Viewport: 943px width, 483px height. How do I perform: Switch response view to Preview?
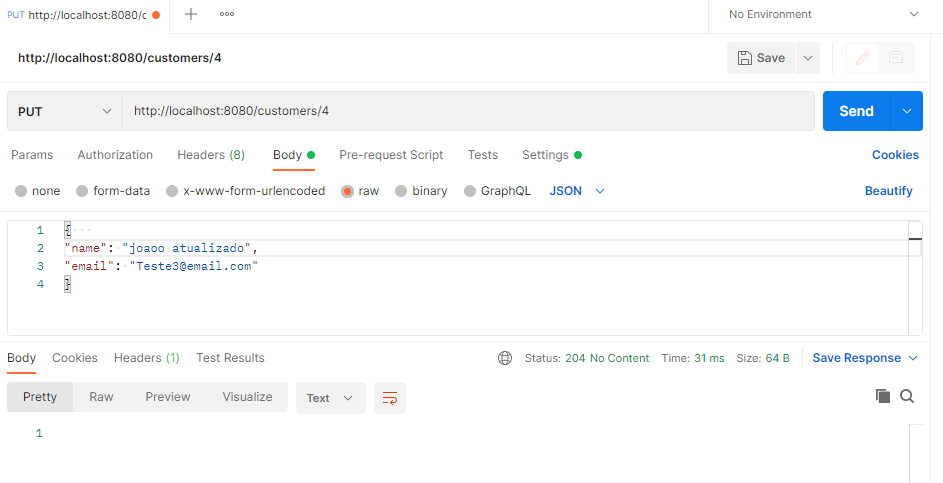(x=168, y=397)
